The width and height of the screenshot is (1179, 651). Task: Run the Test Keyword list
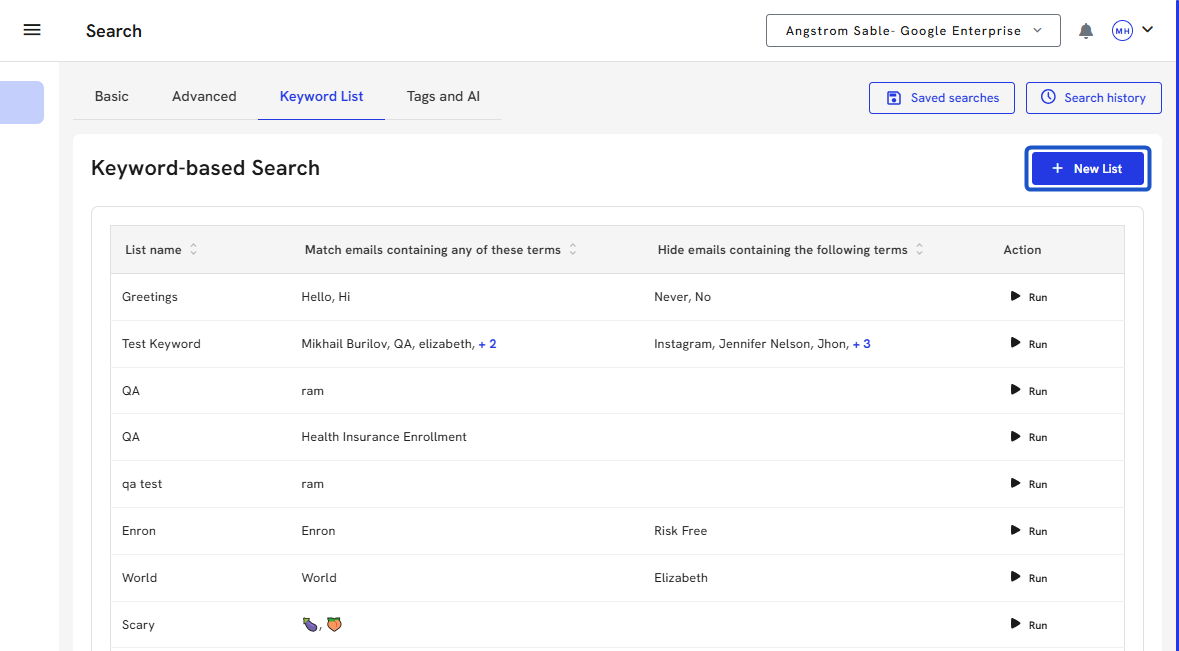point(1029,344)
